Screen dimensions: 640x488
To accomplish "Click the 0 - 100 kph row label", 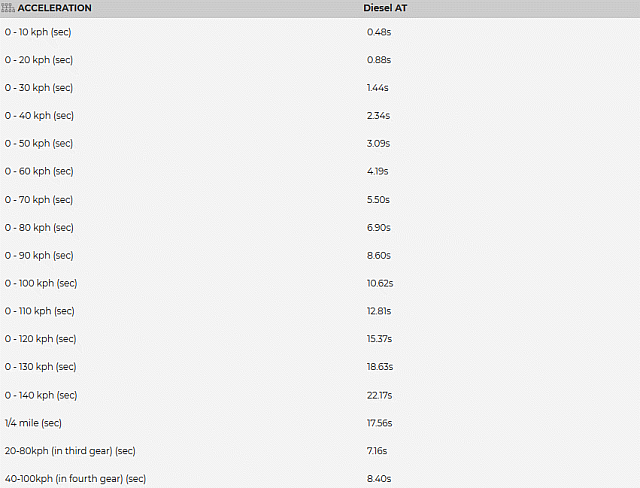I will [x=40, y=283].
